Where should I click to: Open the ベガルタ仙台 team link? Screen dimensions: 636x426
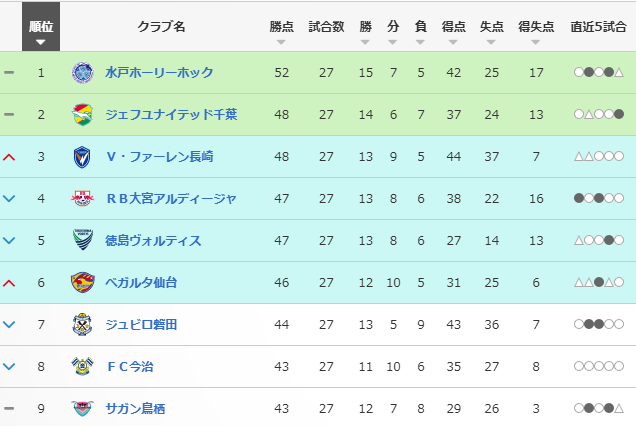141,283
